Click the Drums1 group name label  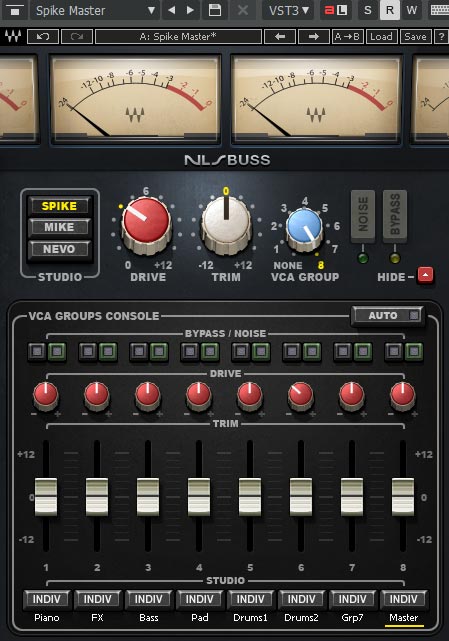[x=250, y=618]
